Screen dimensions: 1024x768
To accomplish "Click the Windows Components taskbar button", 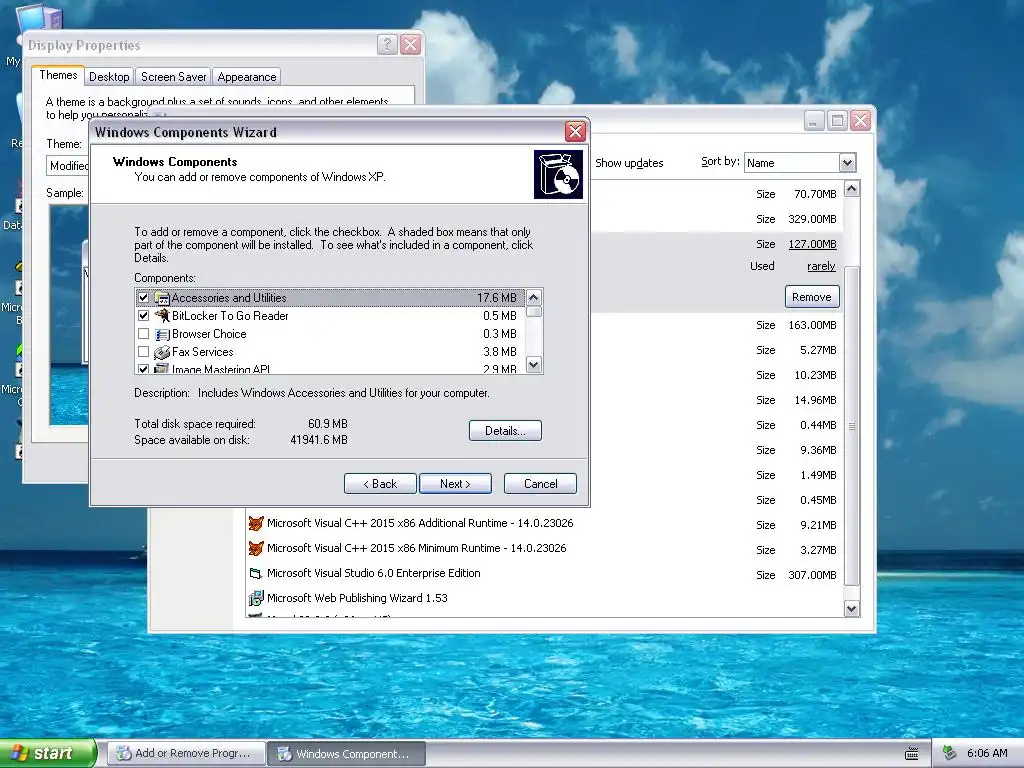I will (x=347, y=754).
